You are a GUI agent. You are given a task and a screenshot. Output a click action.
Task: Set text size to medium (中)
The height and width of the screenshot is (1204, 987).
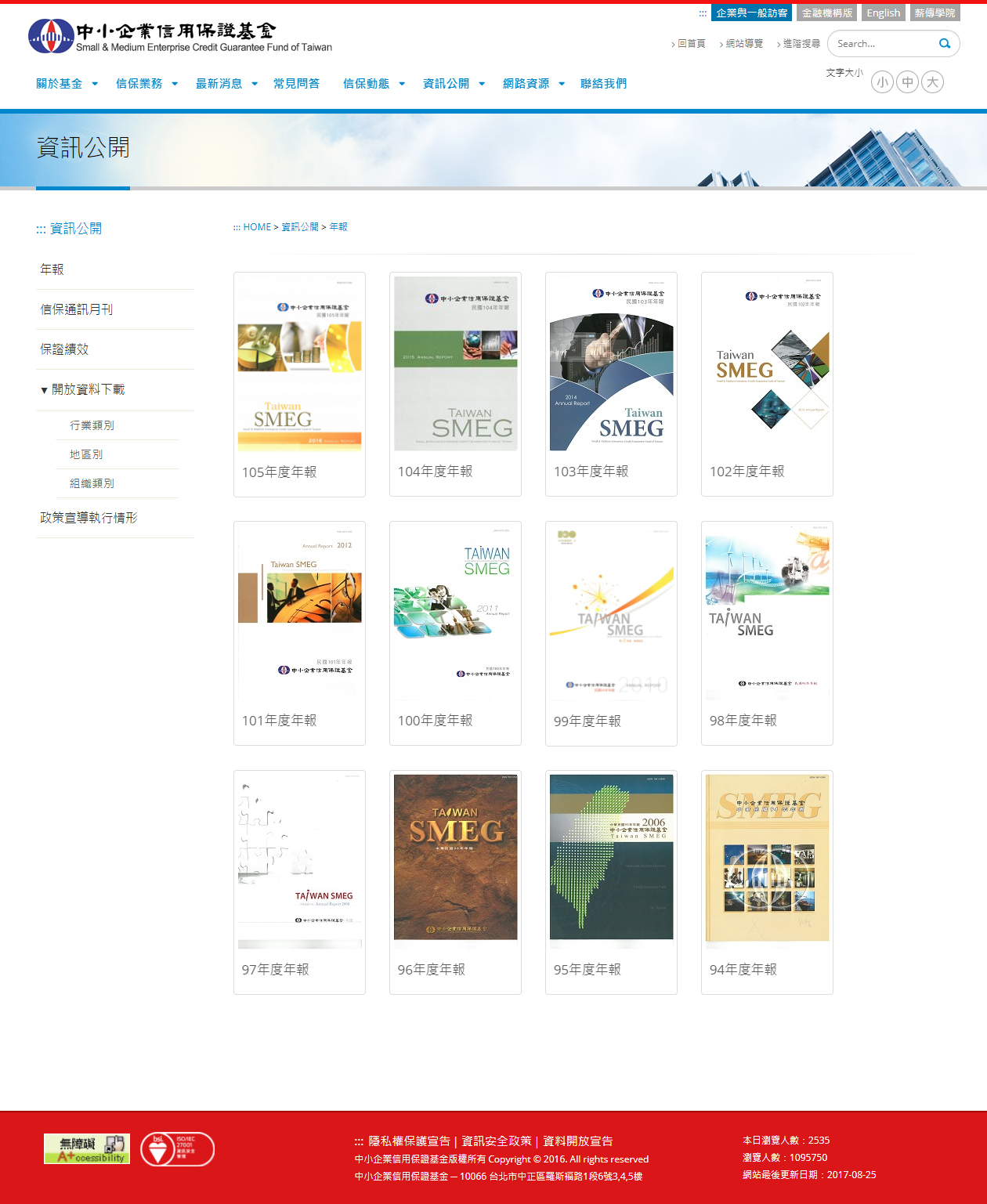[907, 82]
